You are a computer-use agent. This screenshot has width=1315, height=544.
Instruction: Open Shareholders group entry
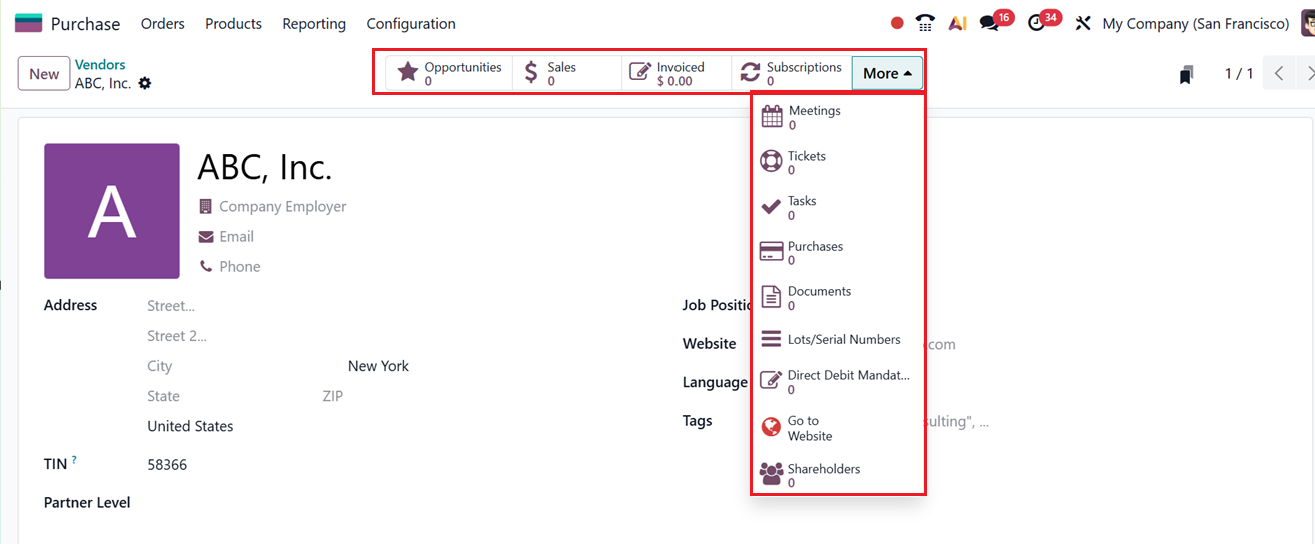pos(838,475)
